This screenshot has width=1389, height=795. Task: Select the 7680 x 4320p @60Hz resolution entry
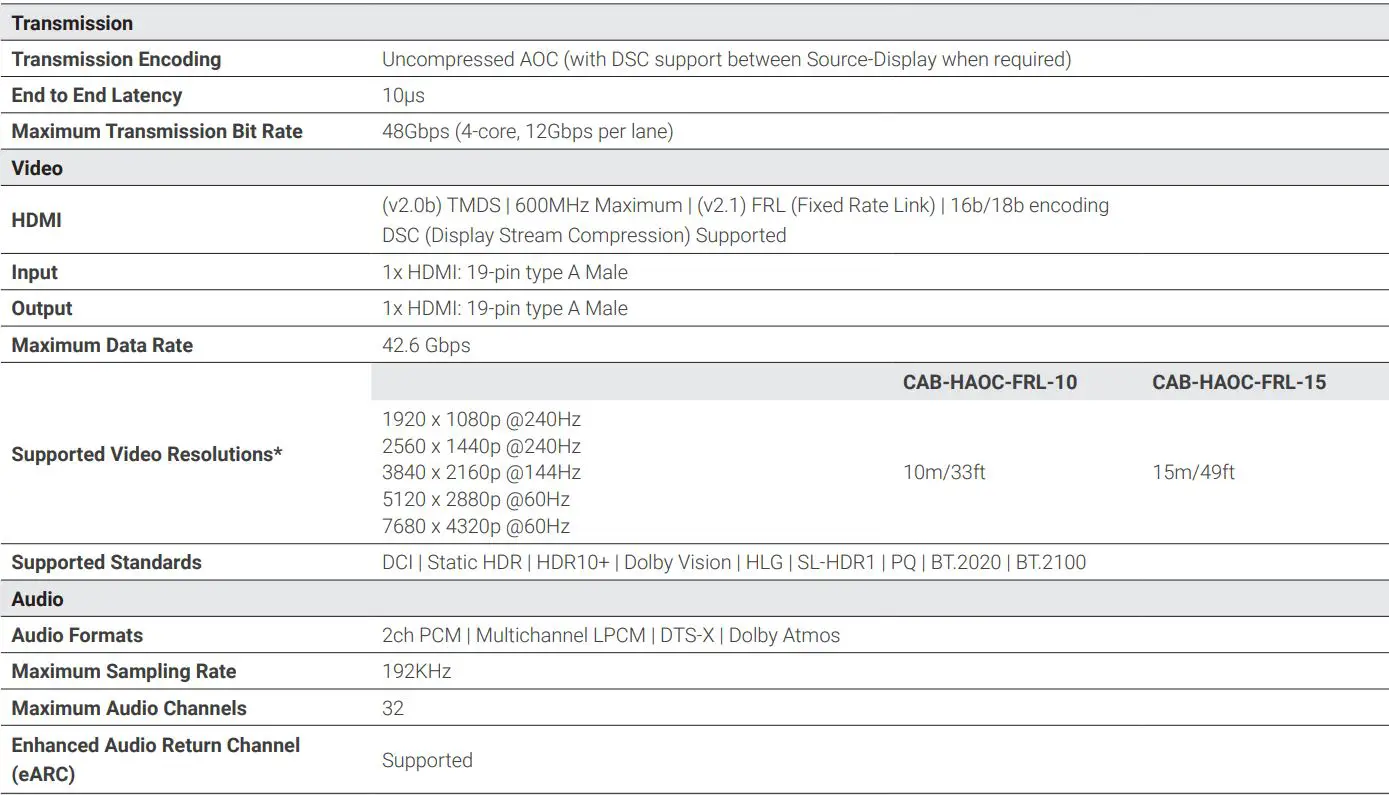coord(476,525)
